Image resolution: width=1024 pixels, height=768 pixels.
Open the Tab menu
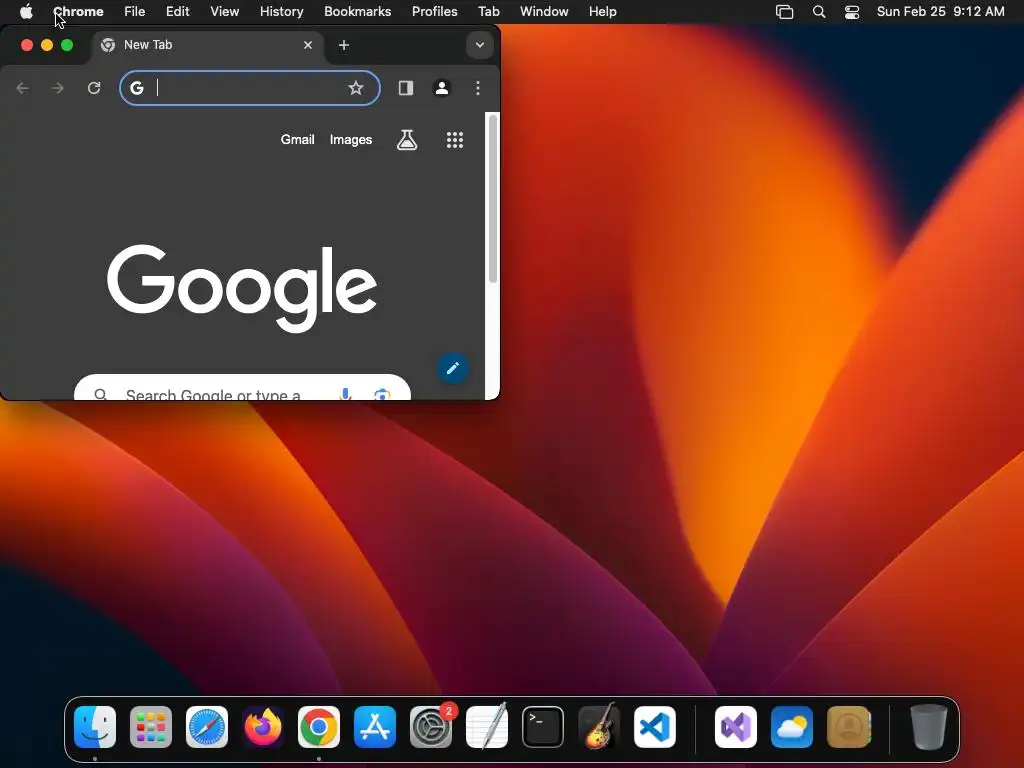[x=488, y=12]
